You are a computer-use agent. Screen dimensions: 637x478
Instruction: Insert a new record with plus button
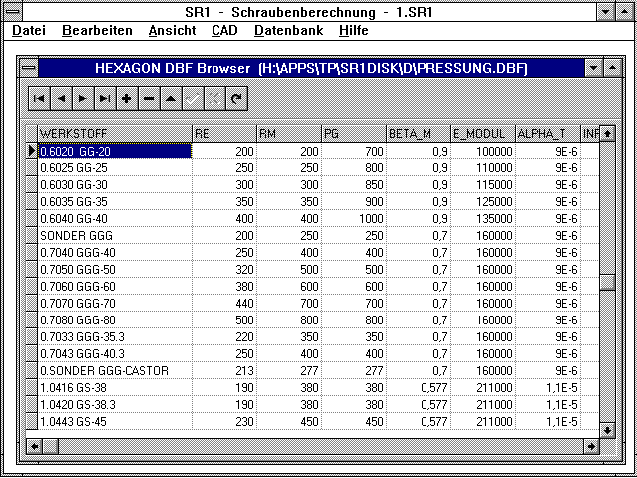click(x=127, y=99)
